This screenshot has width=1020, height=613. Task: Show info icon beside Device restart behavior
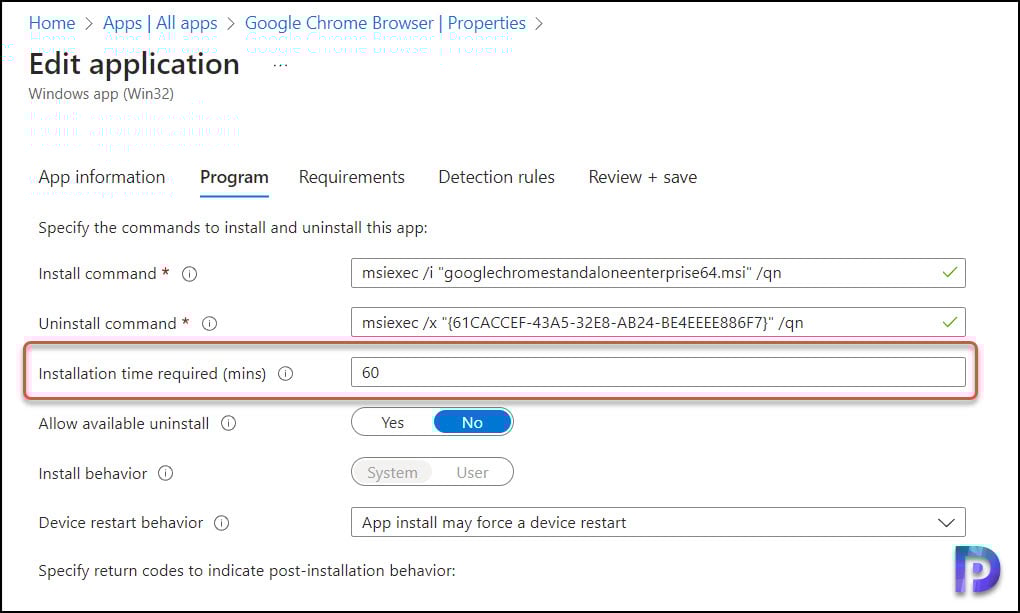click(222, 523)
